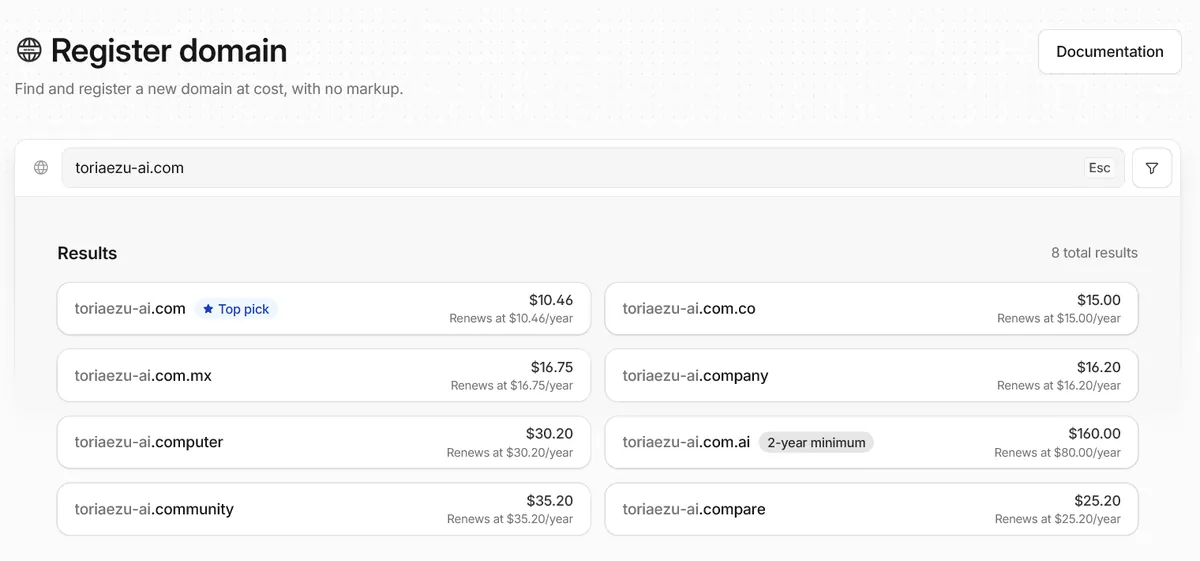Image resolution: width=1200 pixels, height=561 pixels.
Task: Click the globe icon next to Register domain heading
Action: tap(29, 50)
